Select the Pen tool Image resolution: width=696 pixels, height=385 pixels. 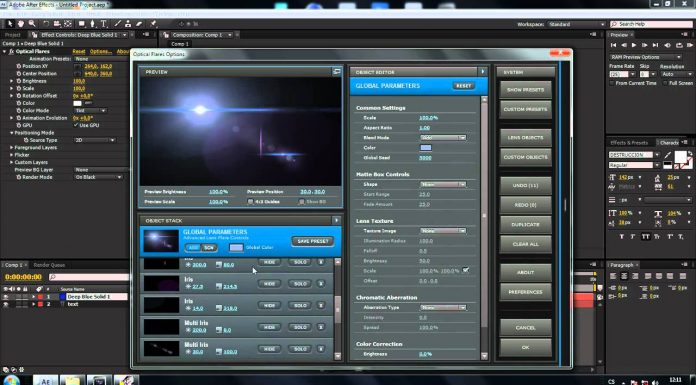click(93, 24)
